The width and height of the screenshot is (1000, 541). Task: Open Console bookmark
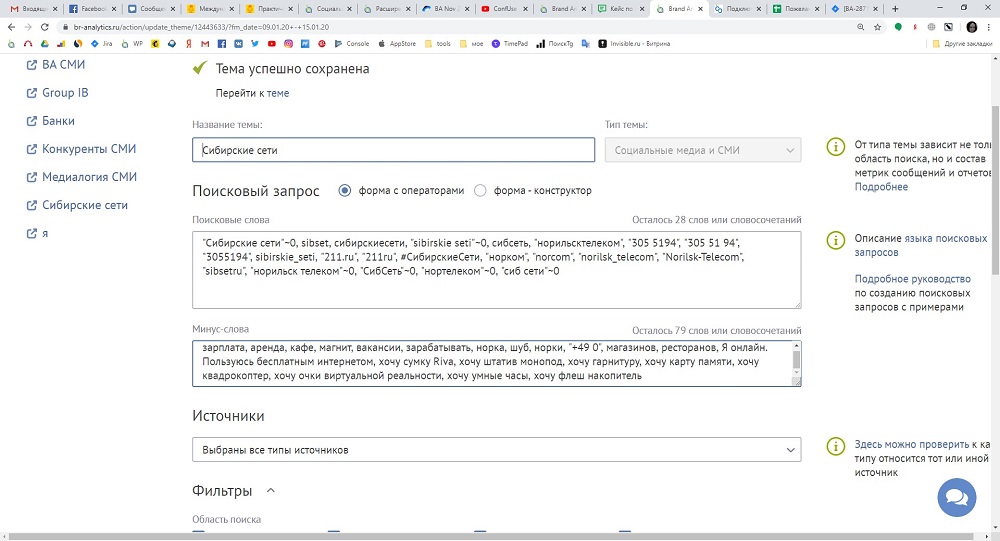(352, 44)
